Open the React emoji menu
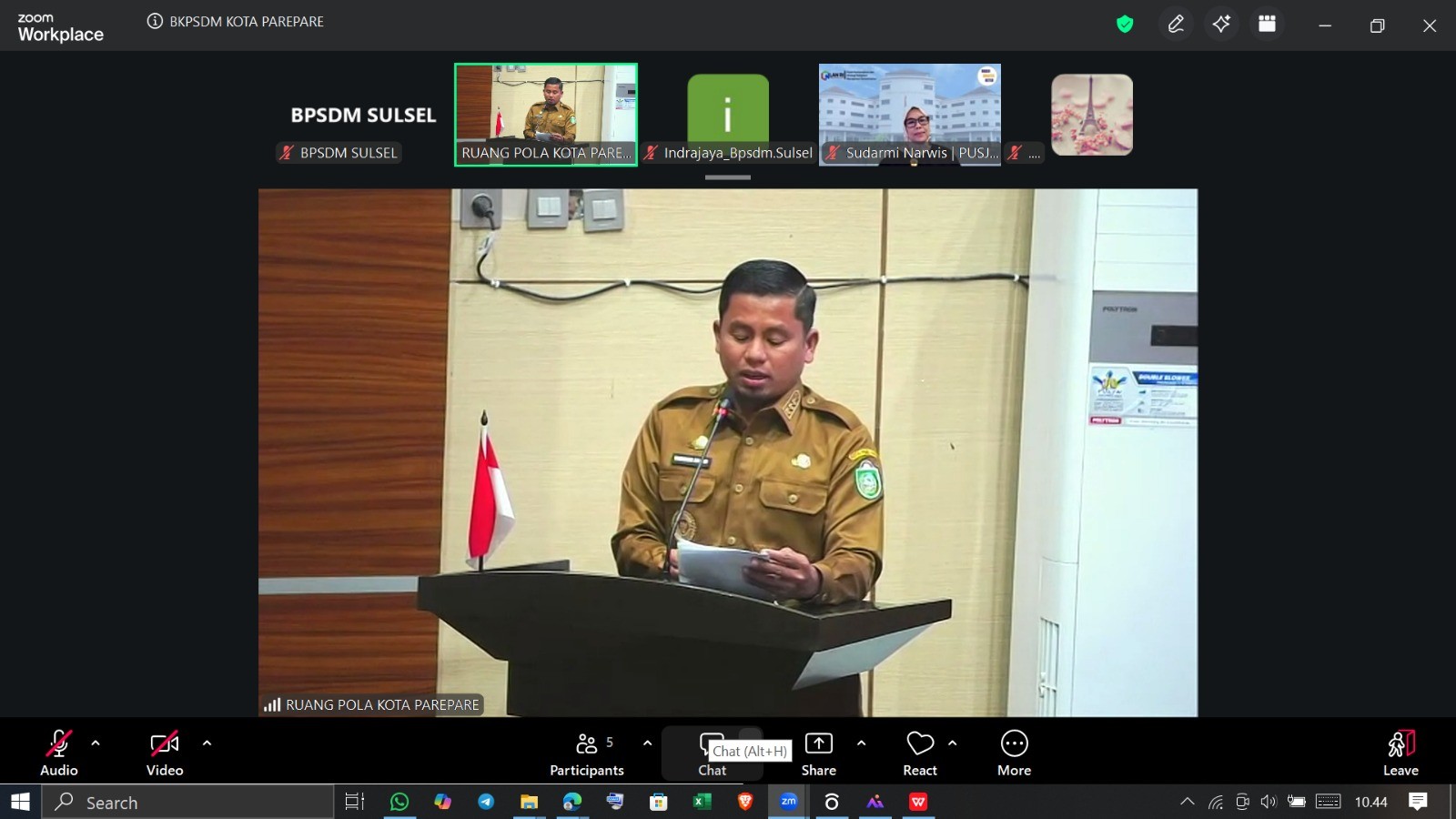 (x=920, y=754)
